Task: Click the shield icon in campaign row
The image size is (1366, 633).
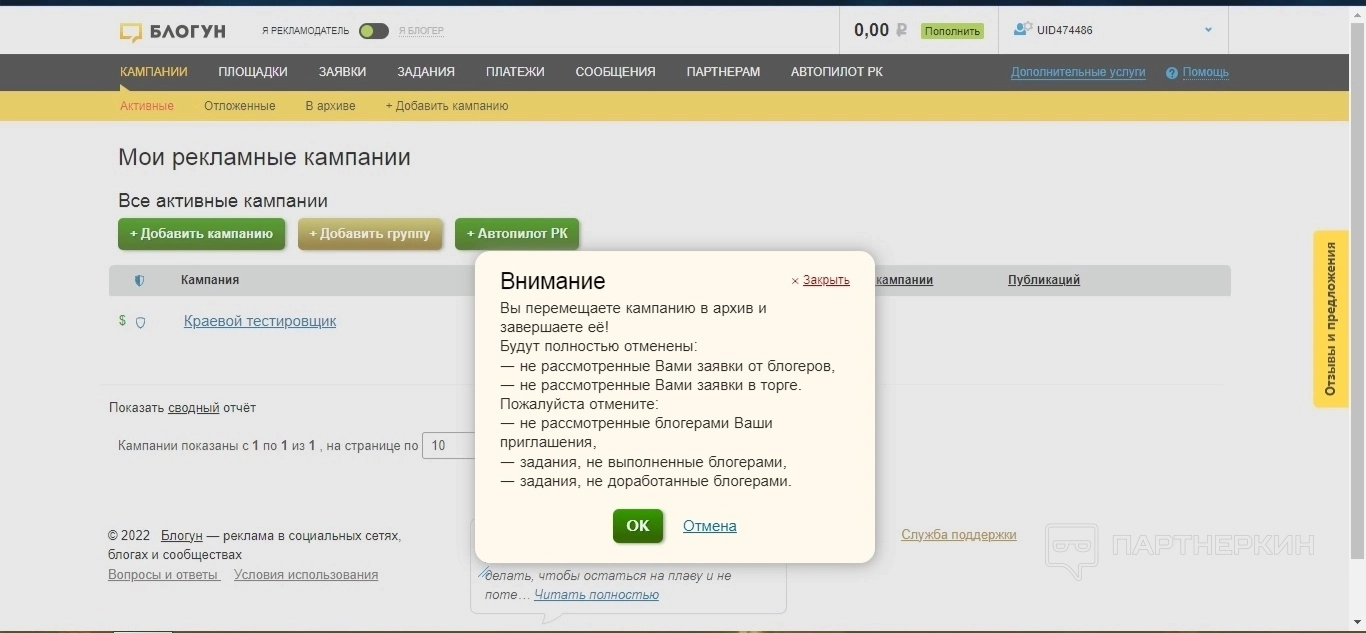Action: click(x=141, y=322)
